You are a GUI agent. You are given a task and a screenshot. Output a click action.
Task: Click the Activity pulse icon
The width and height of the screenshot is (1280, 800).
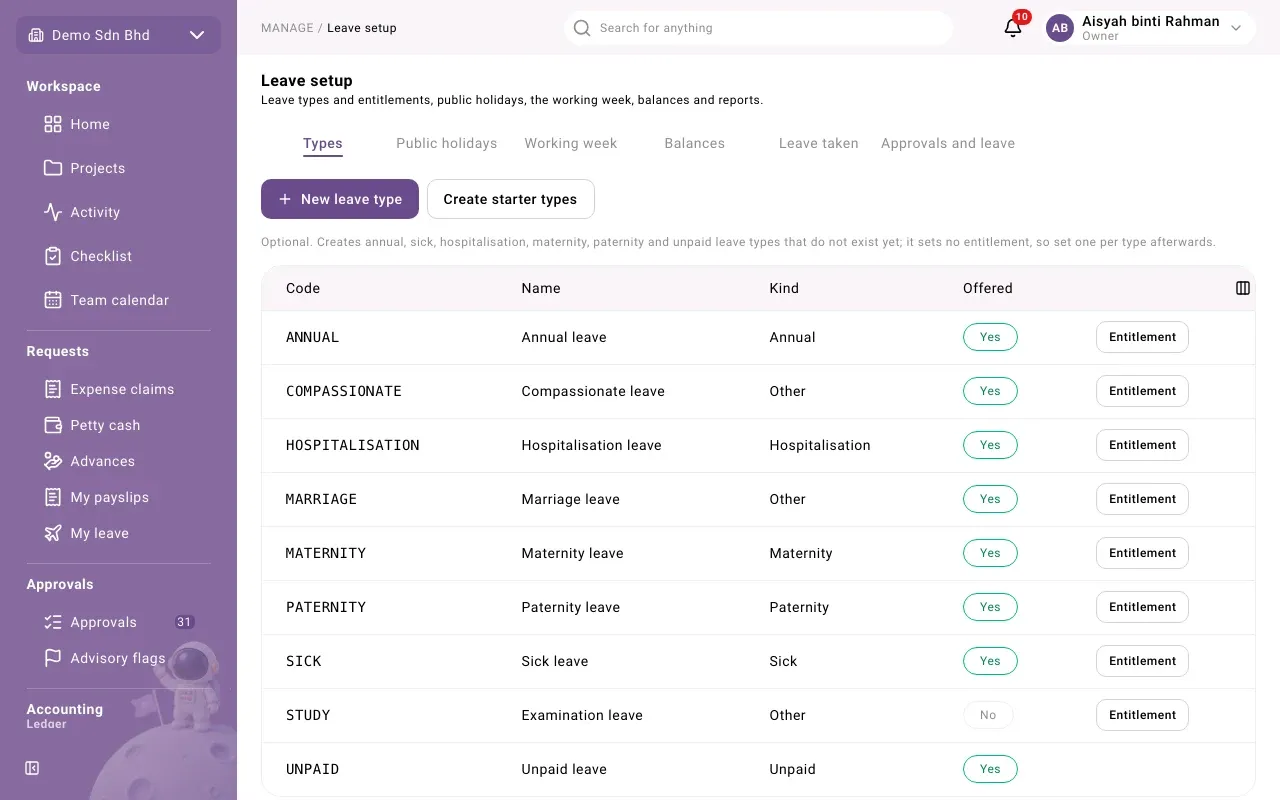click(53, 212)
